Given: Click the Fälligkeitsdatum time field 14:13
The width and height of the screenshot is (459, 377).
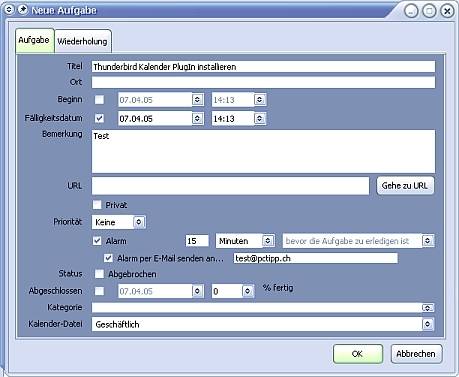Looking at the screenshot, I should pyautogui.click(x=233, y=118).
